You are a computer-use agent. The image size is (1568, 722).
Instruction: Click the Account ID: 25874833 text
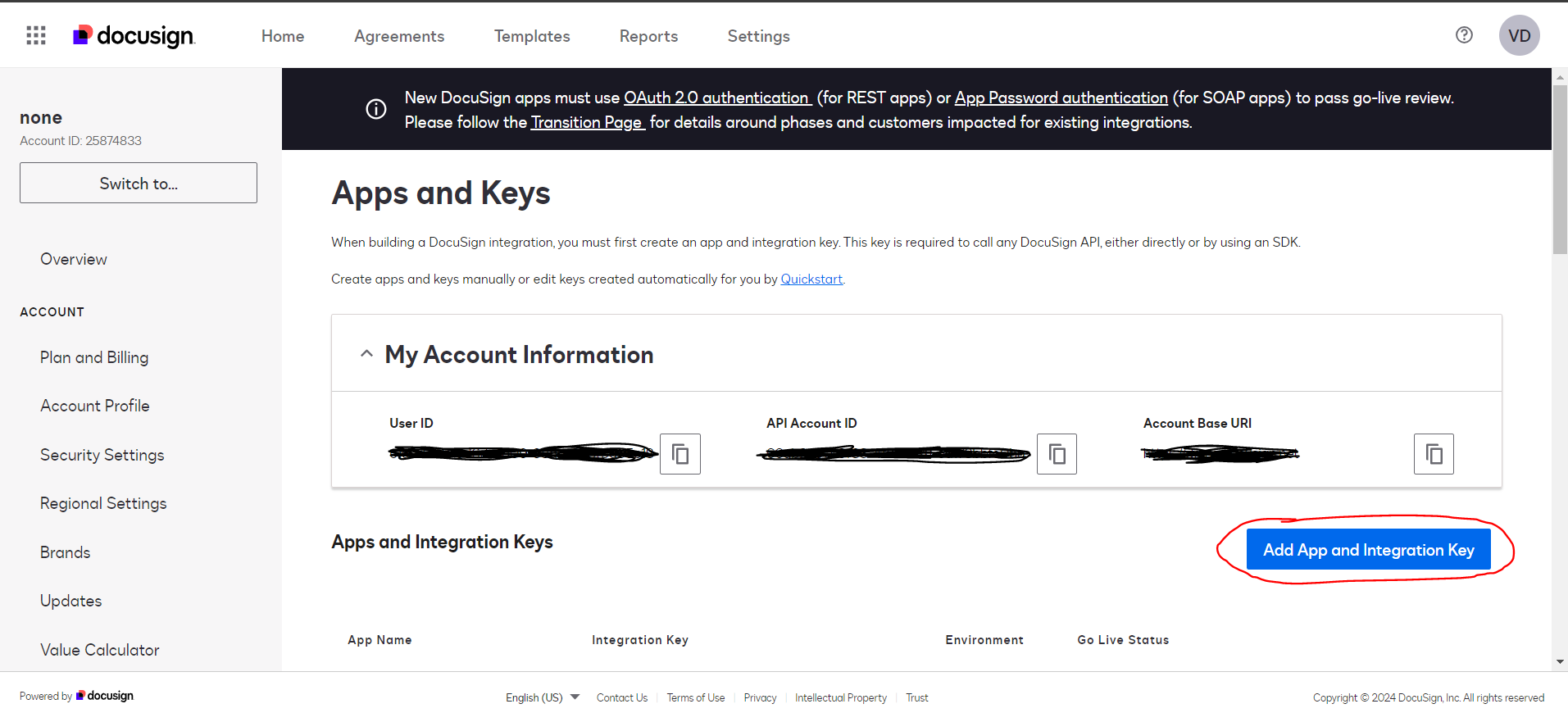(80, 141)
